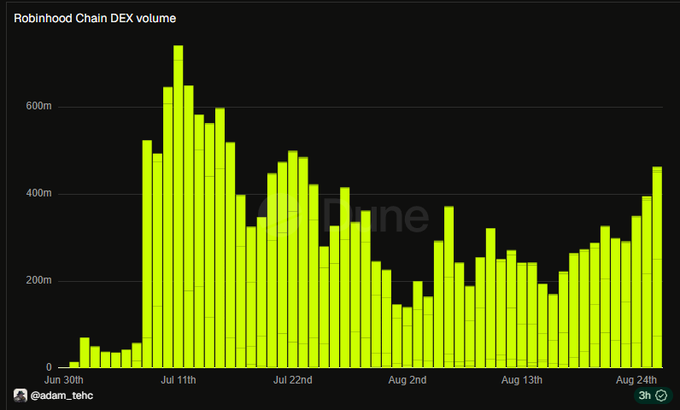
Task: Click the 0 y-axis label
Action: pyautogui.click(x=49, y=367)
